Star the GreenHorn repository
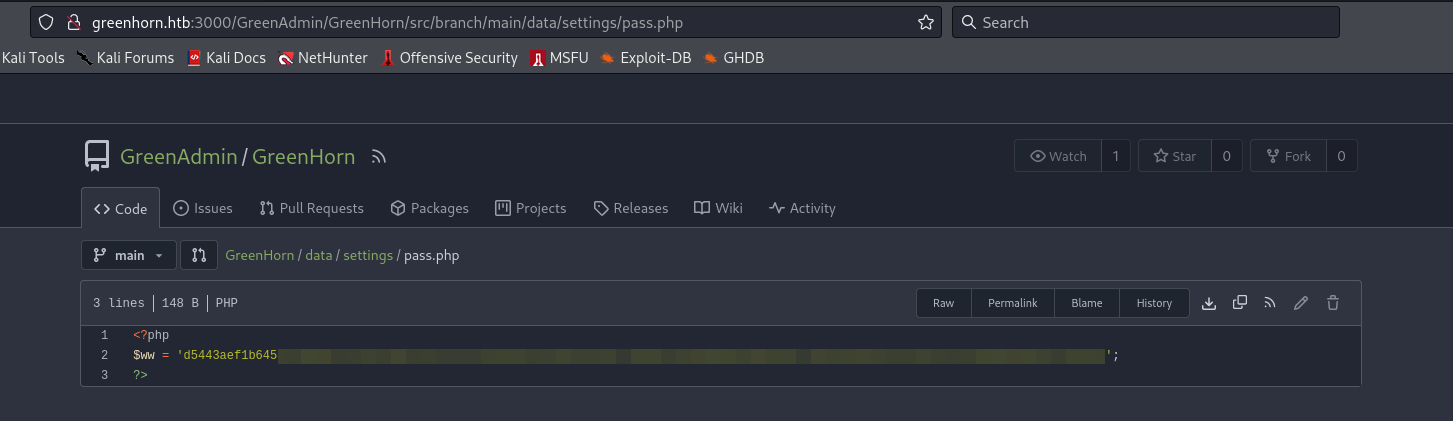This screenshot has width=1453, height=421. click(x=1174, y=156)
